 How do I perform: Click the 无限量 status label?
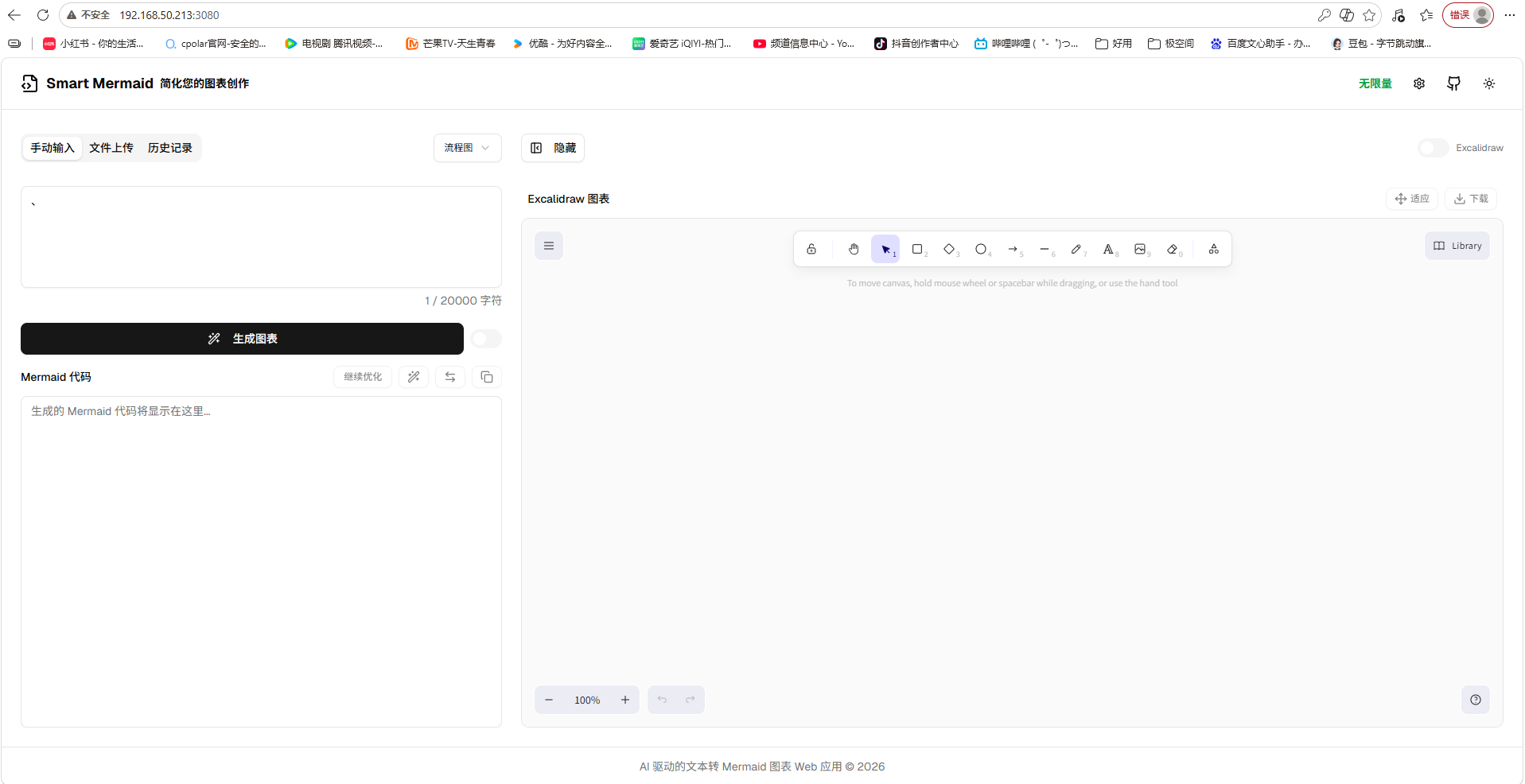pyautogui.click(x=1375, y=83)
